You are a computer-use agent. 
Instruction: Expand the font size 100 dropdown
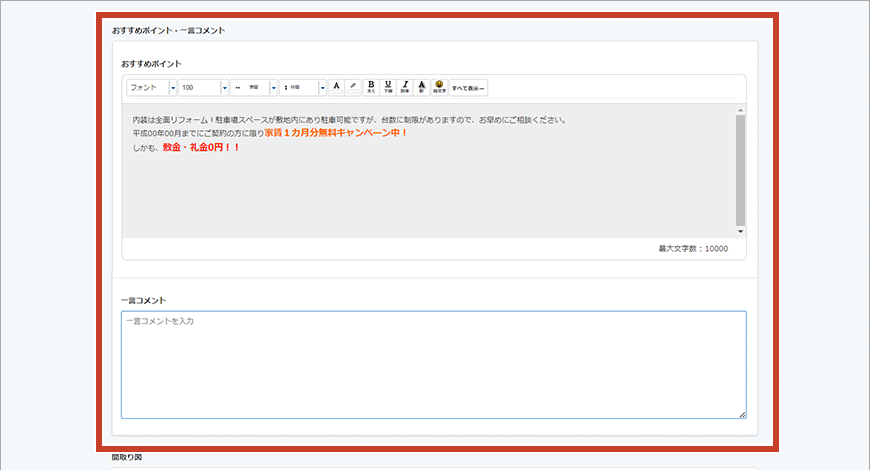[224, 88]
